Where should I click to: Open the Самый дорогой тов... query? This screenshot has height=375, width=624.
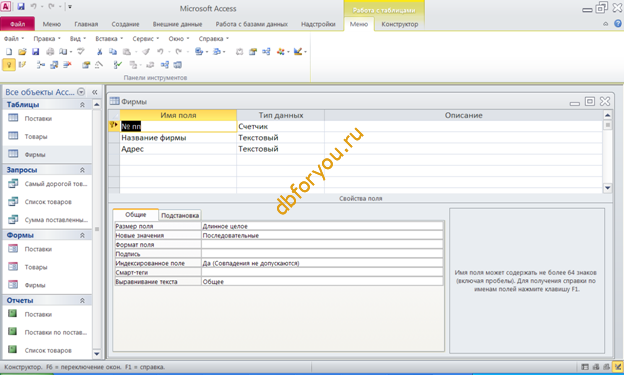tap(56, 184)
